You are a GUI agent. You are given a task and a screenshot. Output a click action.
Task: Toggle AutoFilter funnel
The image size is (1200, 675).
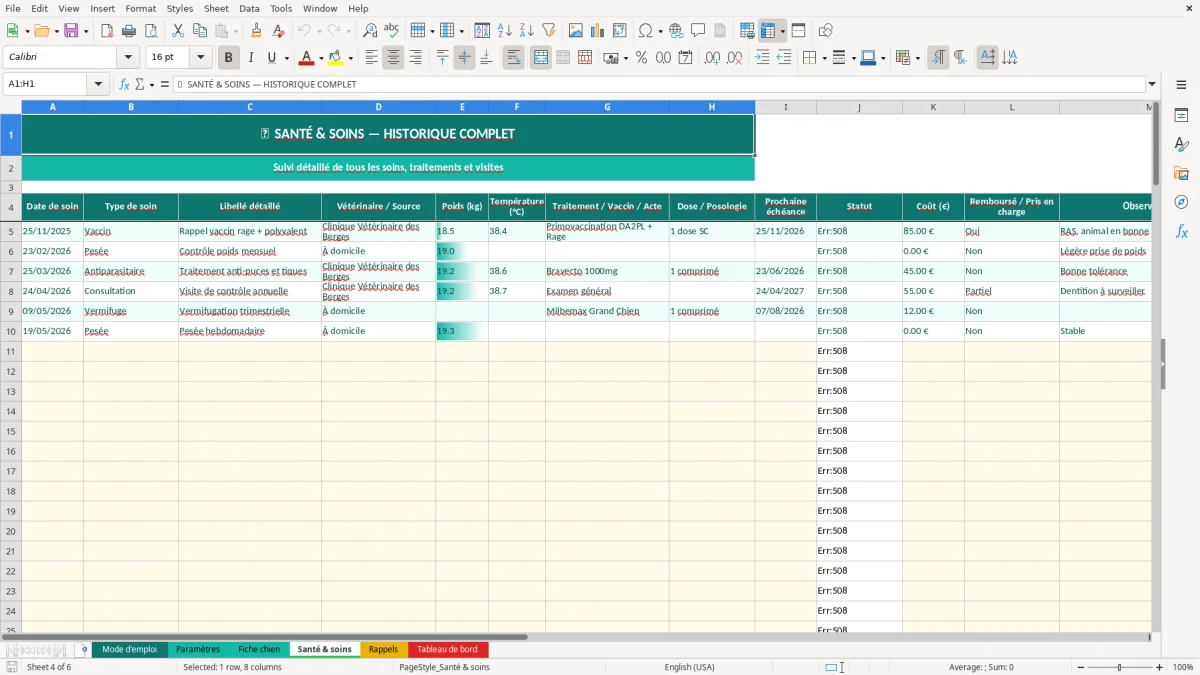click(x=548, y=31)
